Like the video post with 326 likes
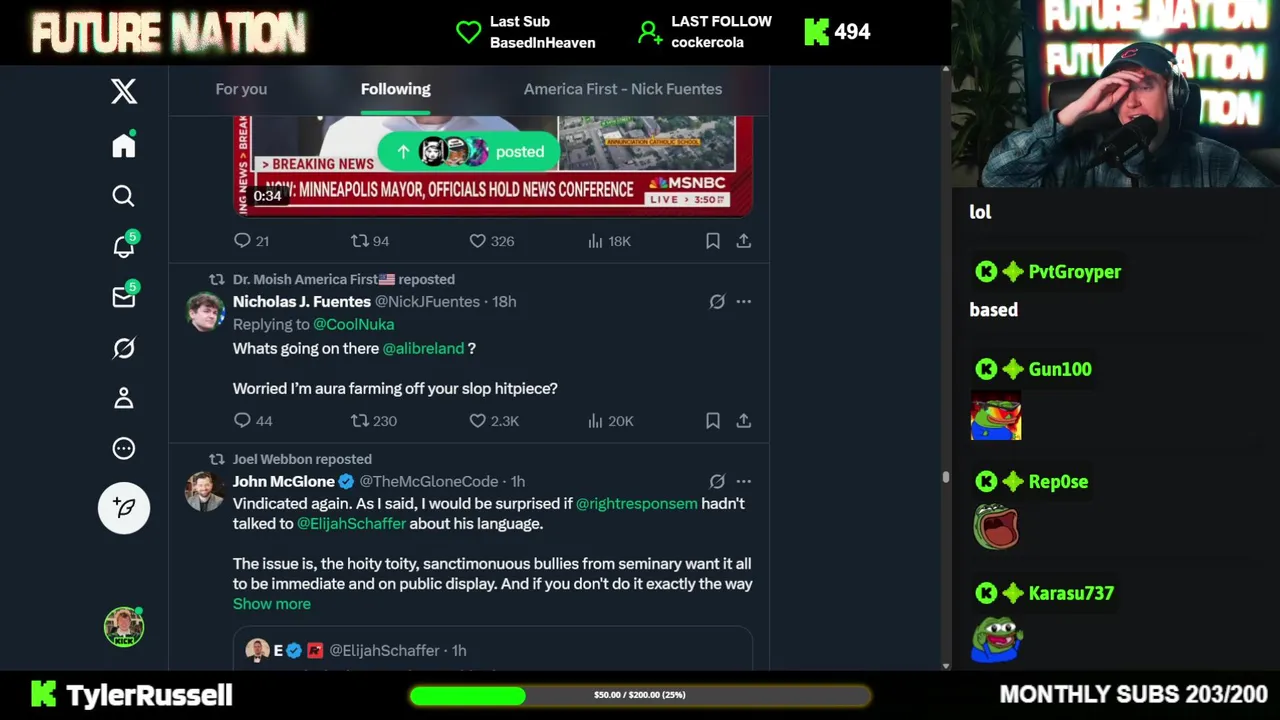Viewport: 1280px width, 720px height. [x=491, y=241]
